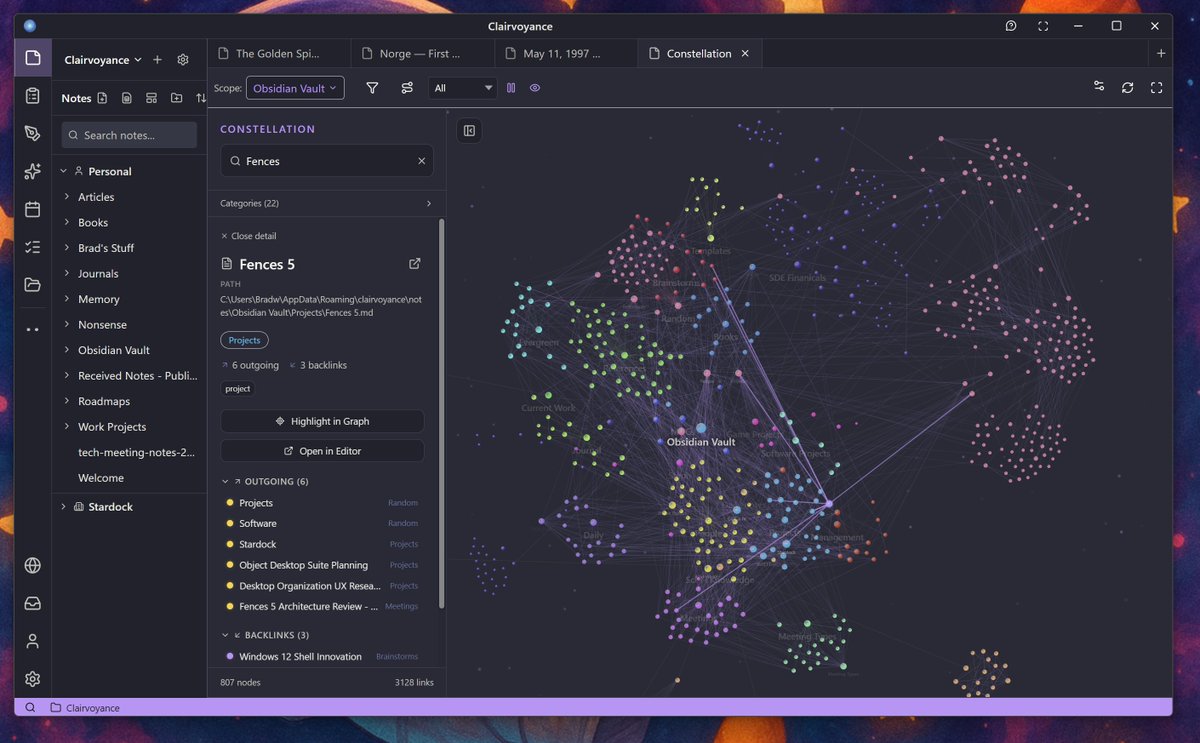This screenshot has height=743, width=1200.
Task: Open the pen drawing tool in rail
Action: point(33,133)
